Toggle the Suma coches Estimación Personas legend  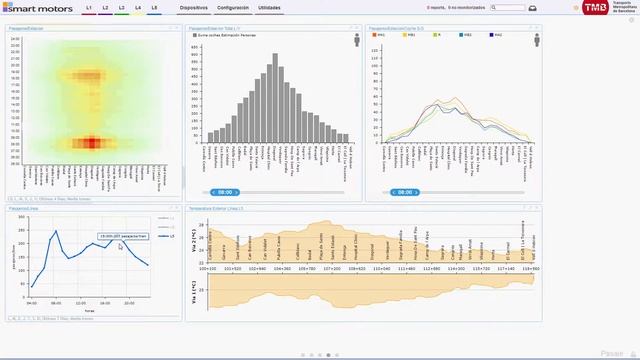point(224,36)
